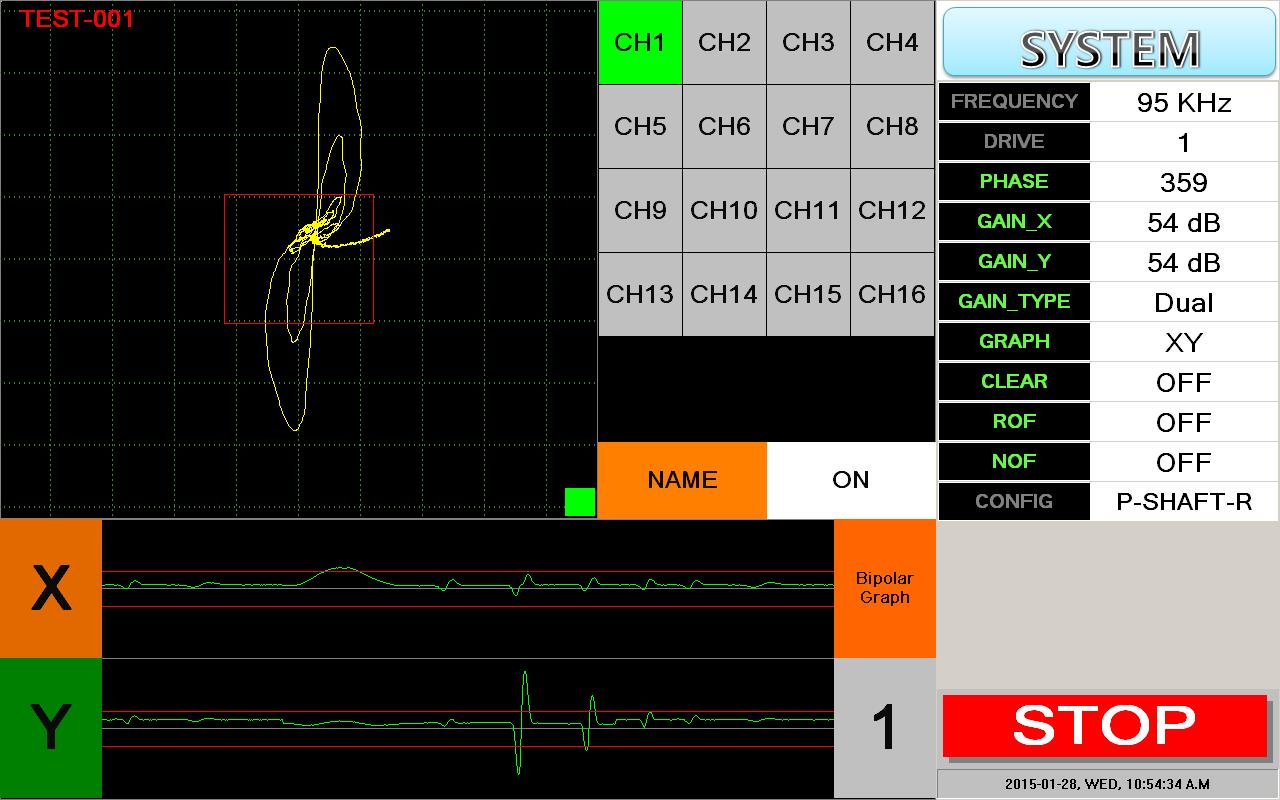Click the NOF label
This screenshot has width=1280, height=800.
[1014, 462]
